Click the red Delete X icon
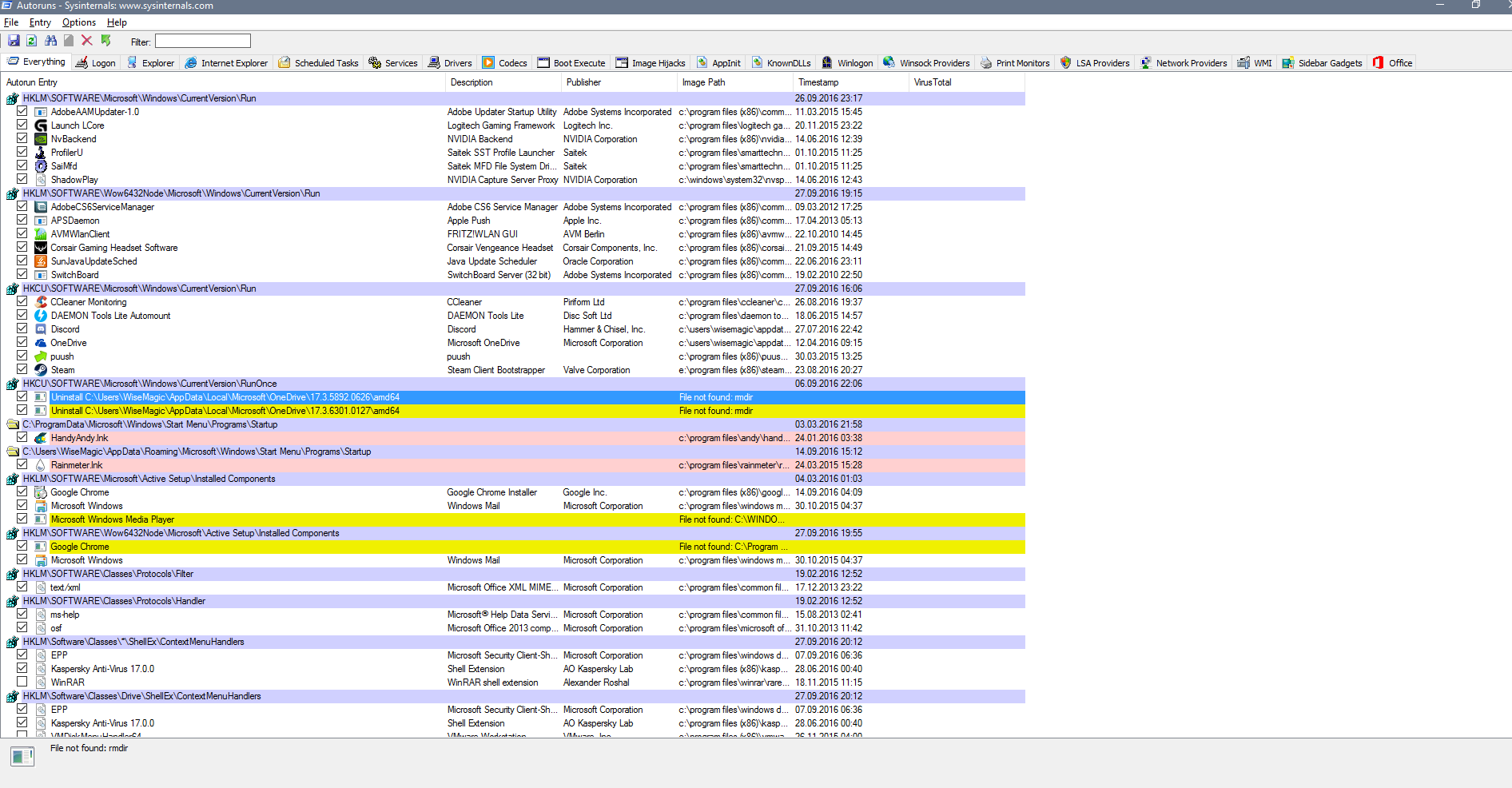The height and width of the screenshot is (788, 1512). click(x=87, y=41)
